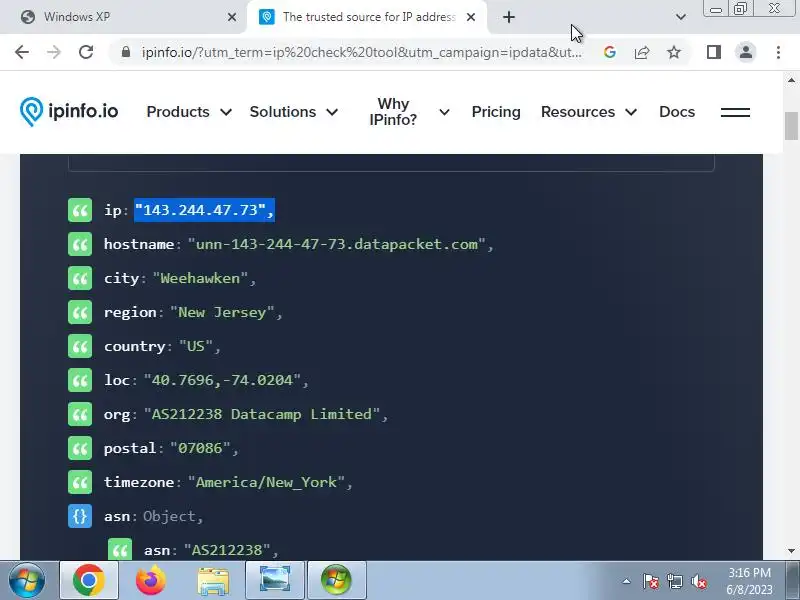This screenshot has width=800, height=600.
Task: Open File Explorer from taskbar
Action: pos(213,581)
